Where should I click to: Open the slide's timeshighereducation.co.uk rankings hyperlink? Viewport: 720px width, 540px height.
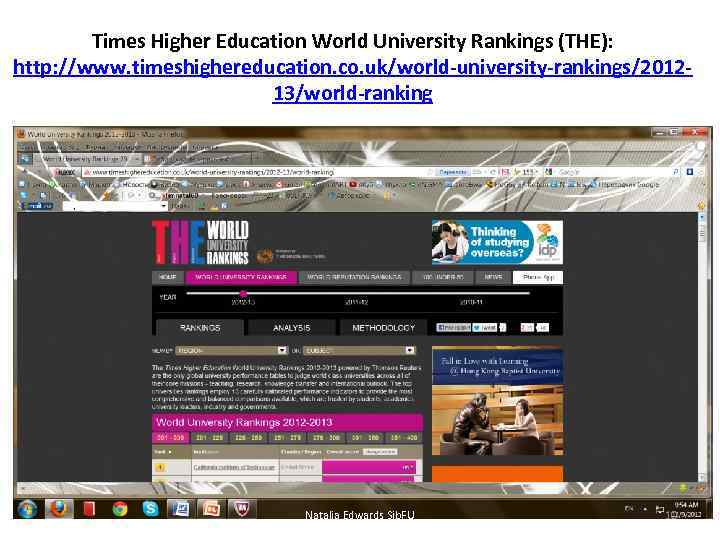pos(353,80)
